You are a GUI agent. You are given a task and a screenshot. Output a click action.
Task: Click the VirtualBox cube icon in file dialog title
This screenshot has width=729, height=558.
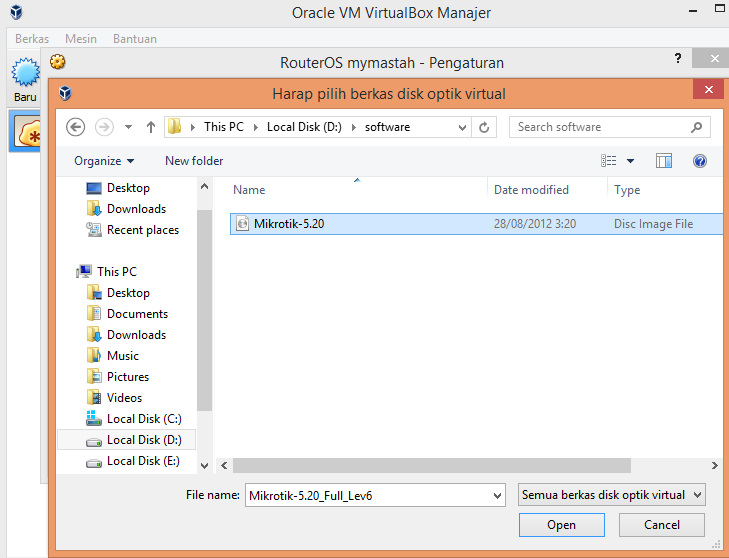[65, 93]
